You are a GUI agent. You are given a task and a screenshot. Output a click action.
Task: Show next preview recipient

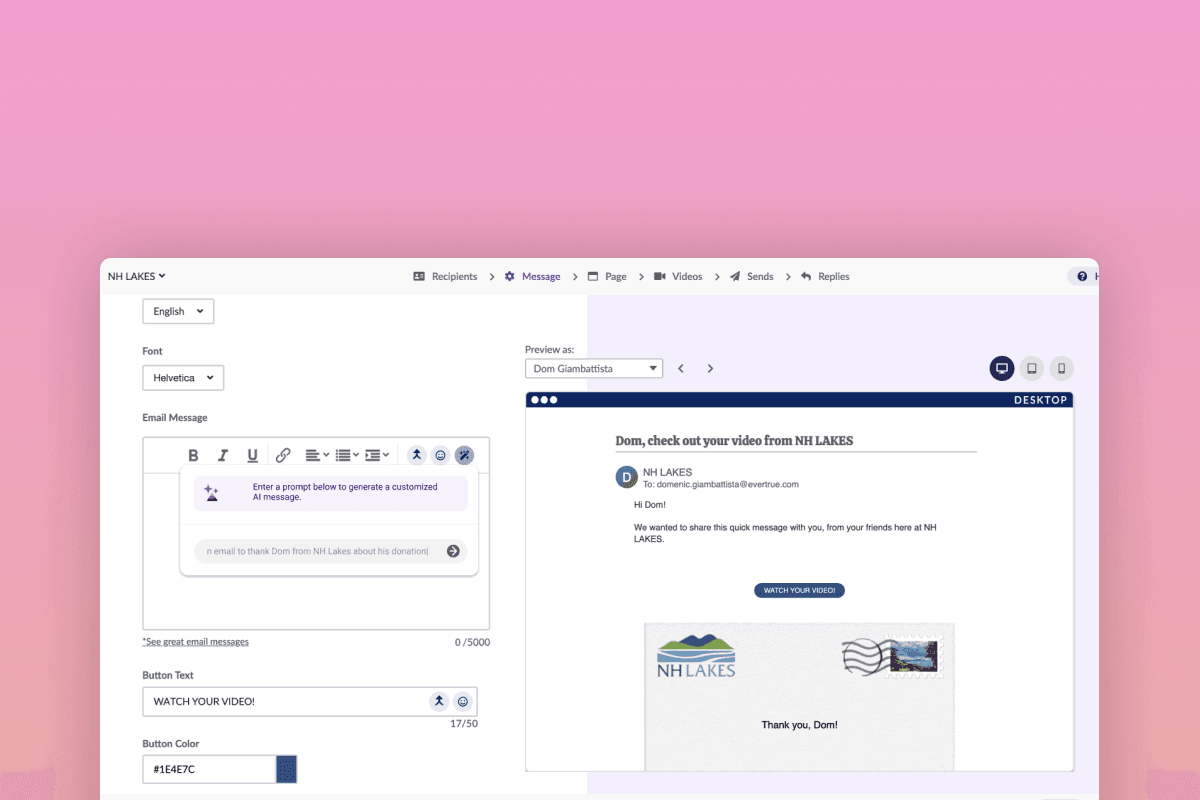pyautogui.click(x=710, y=368)
